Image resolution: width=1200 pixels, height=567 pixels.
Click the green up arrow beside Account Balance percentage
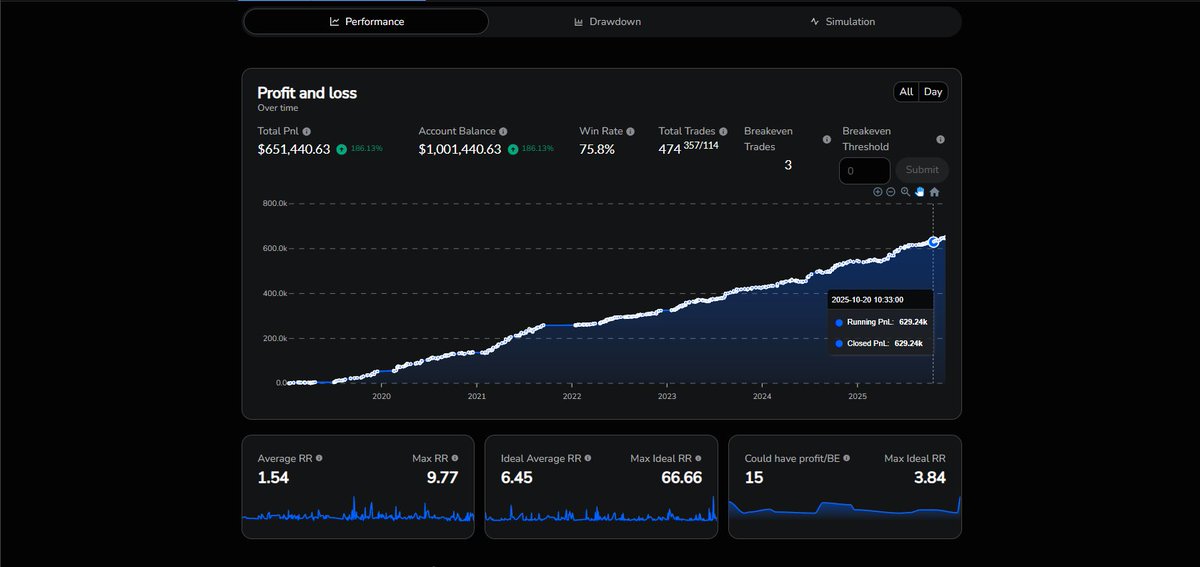[513, 149]
